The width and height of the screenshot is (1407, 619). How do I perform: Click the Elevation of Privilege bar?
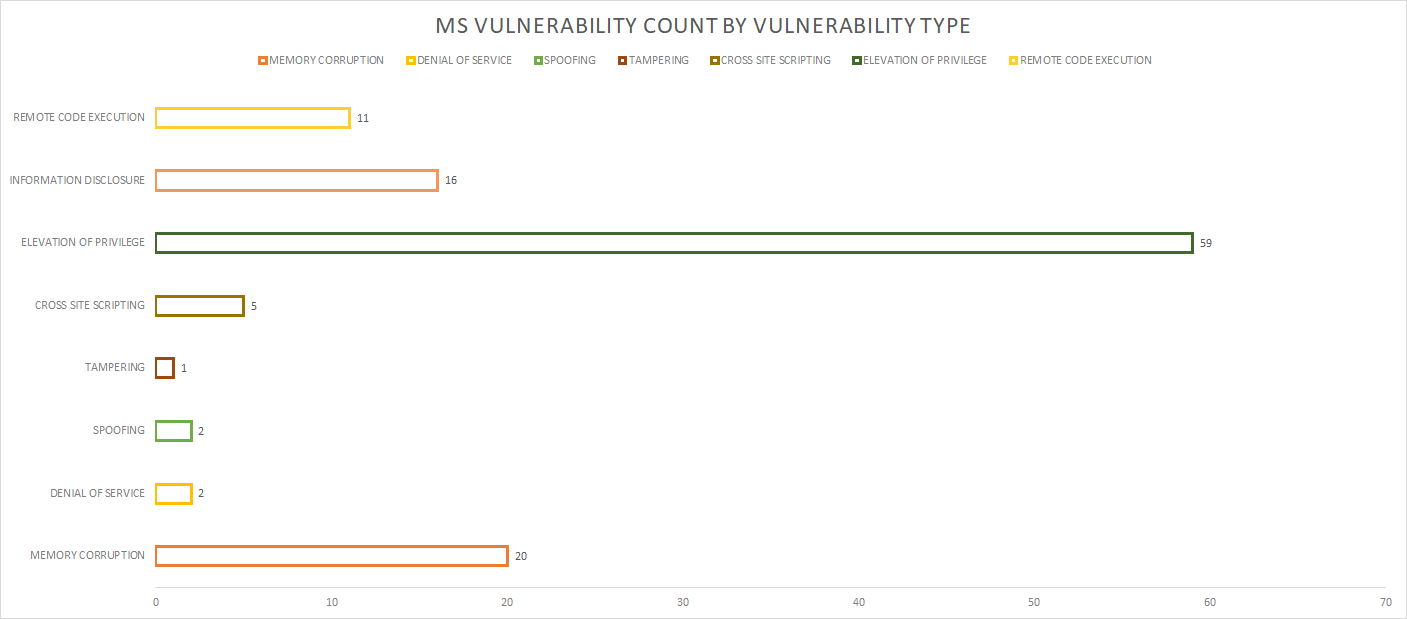pyautogui.click(x=674, y=243)
